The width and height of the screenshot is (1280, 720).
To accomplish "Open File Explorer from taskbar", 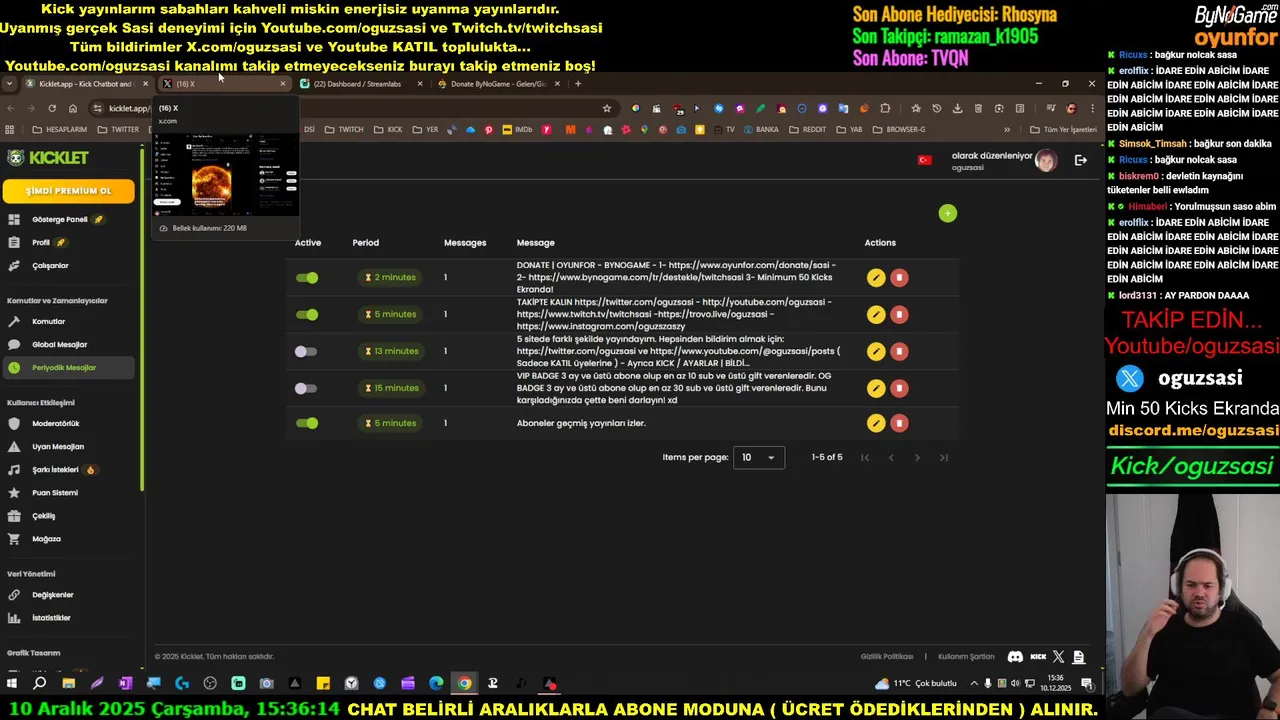I will 68,684.
